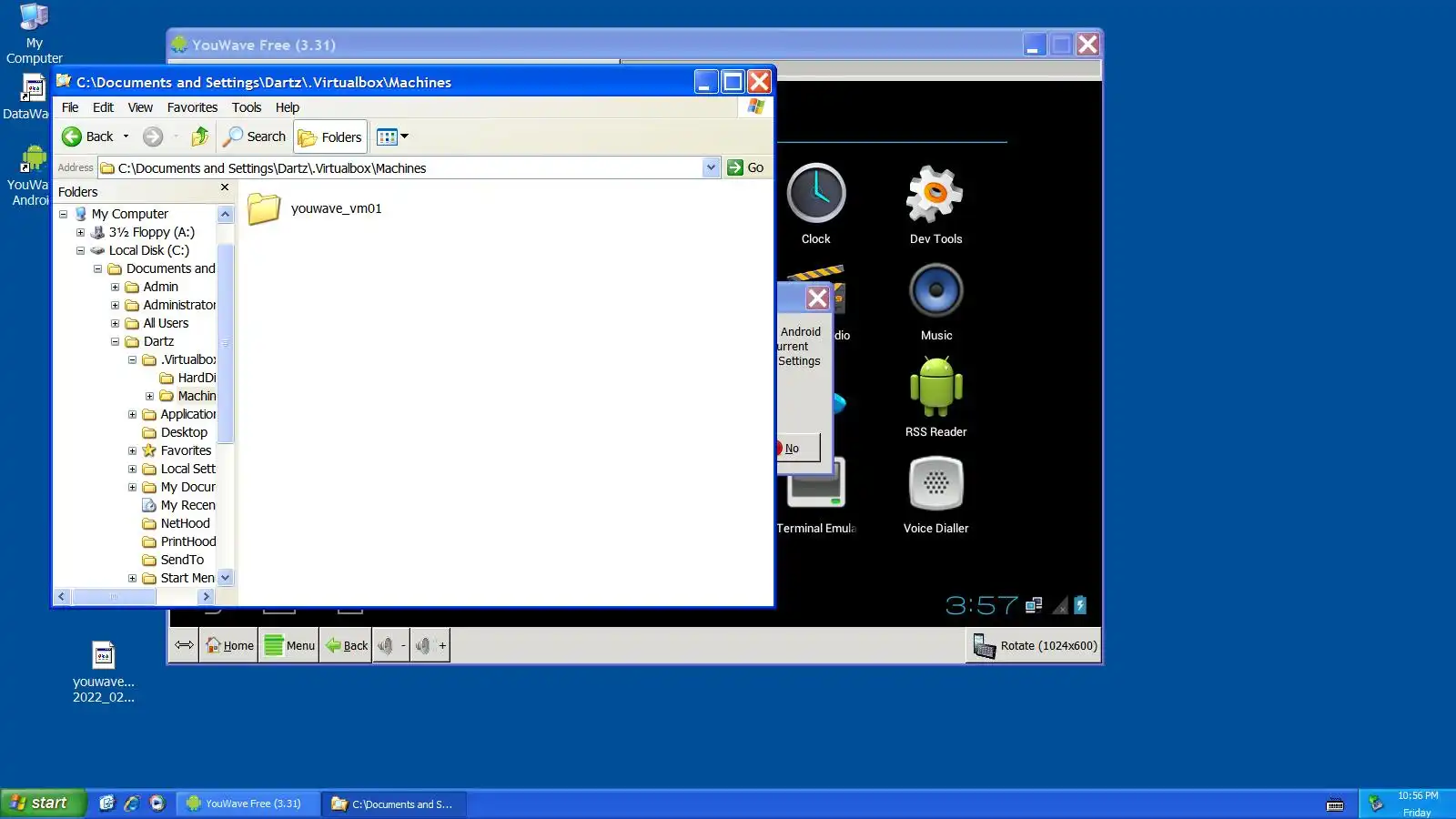Click the Internet Explorer quick launch icon
The width and height of the screenshot is (1456, 819).
132,803
